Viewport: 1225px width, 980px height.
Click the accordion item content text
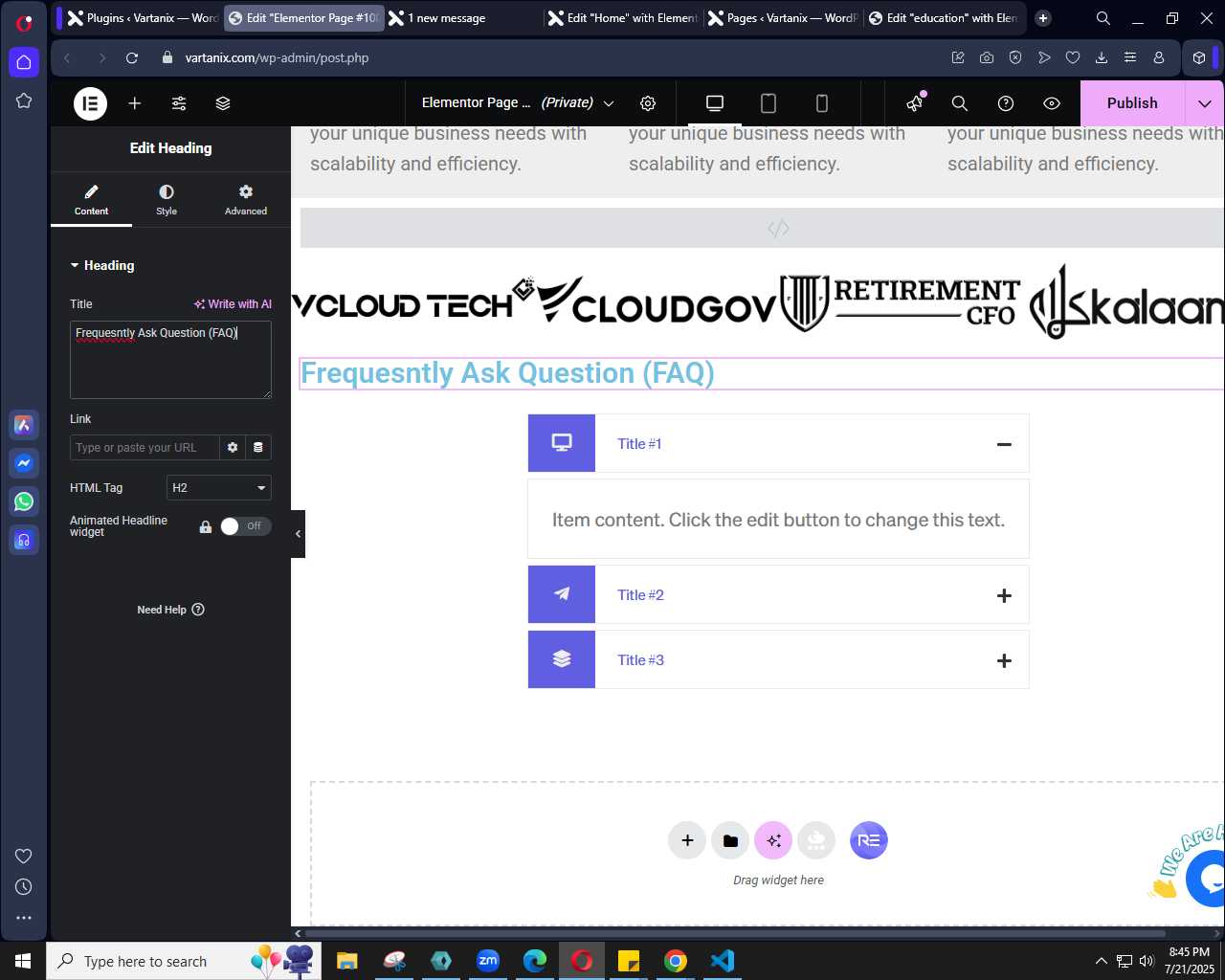[778, 520]
